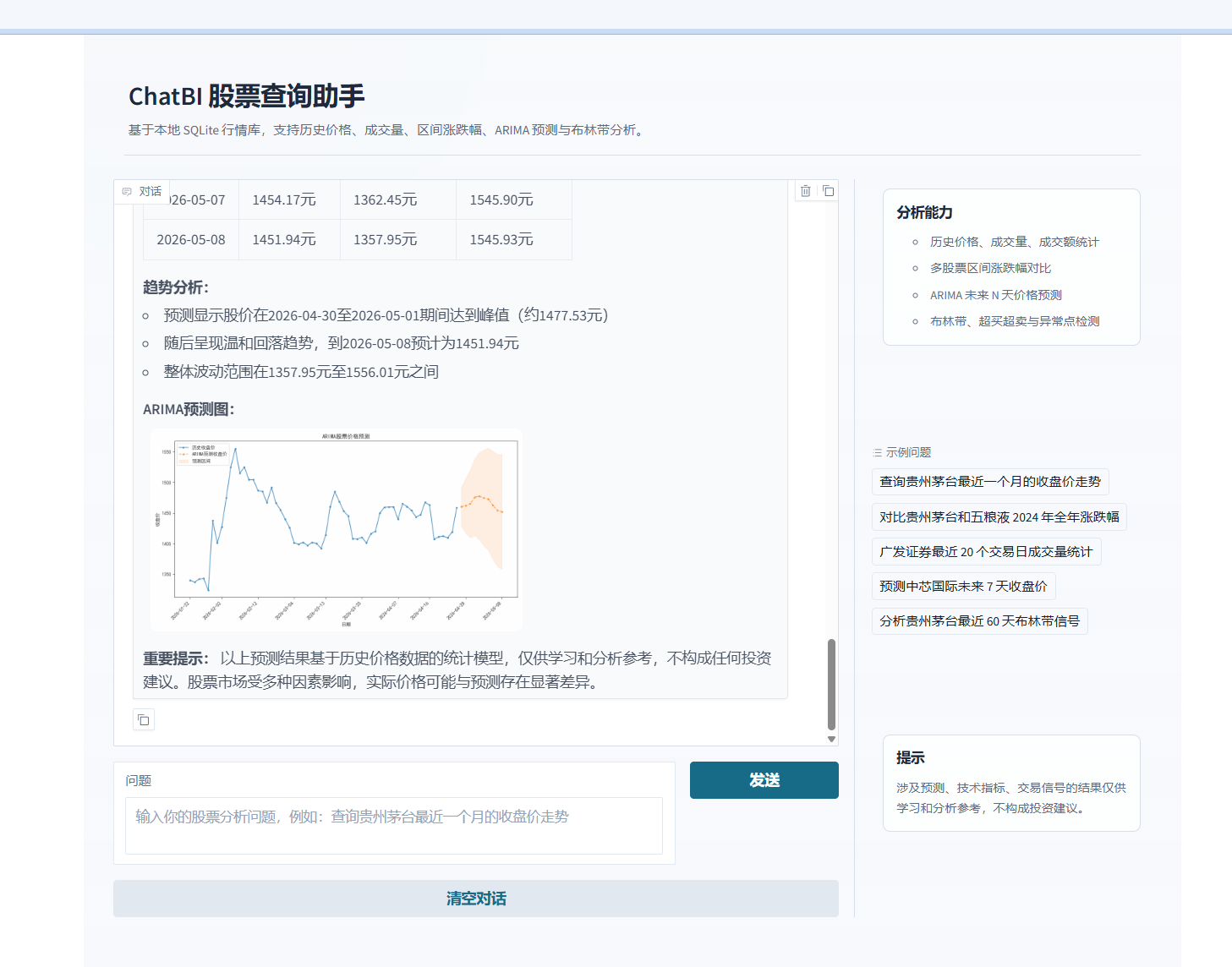Click the chat bubble icon beside 对话
The image size is (1232, 967).
[x=127, y=192]
